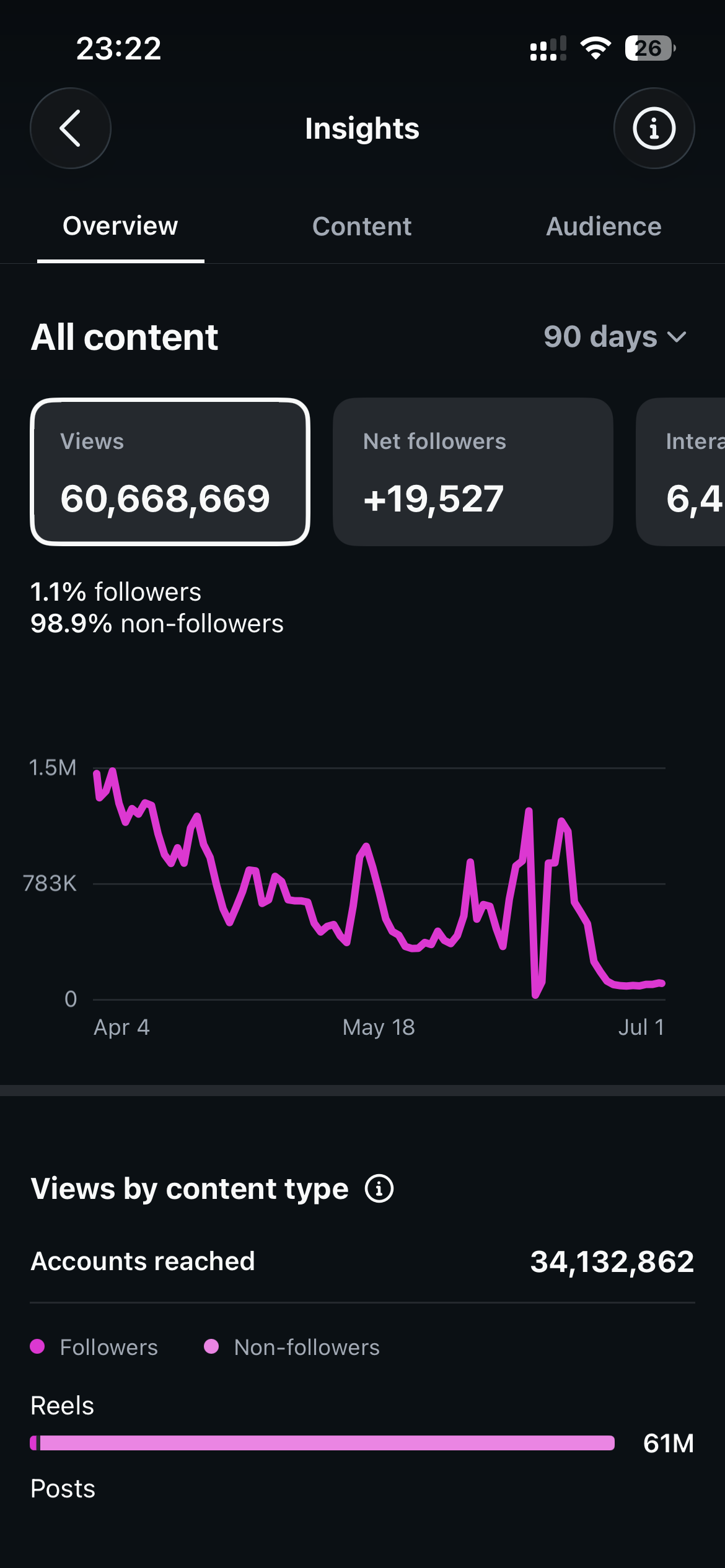This screenshot has width=725, height=1568.
Task: Tap the Non-followers legend dot
Action: (211, 1346)
